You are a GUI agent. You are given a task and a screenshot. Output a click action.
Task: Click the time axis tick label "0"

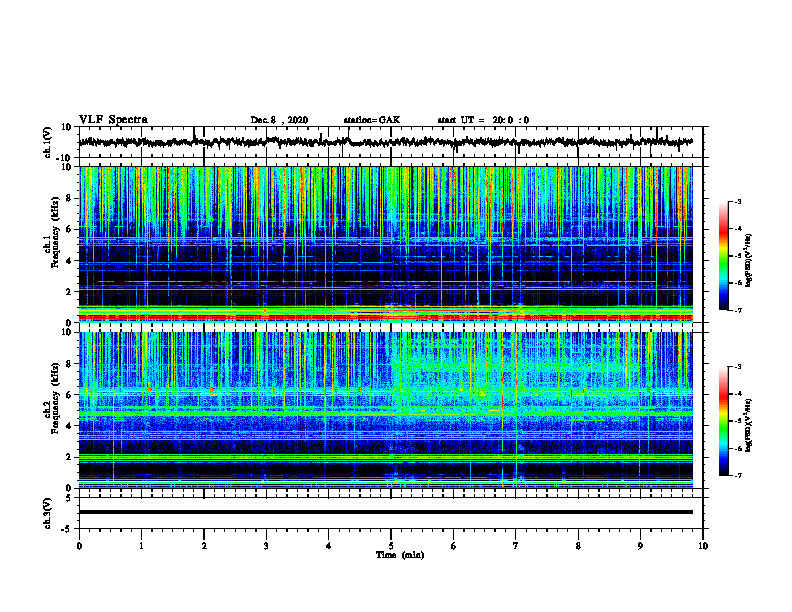tap(79, 546)
